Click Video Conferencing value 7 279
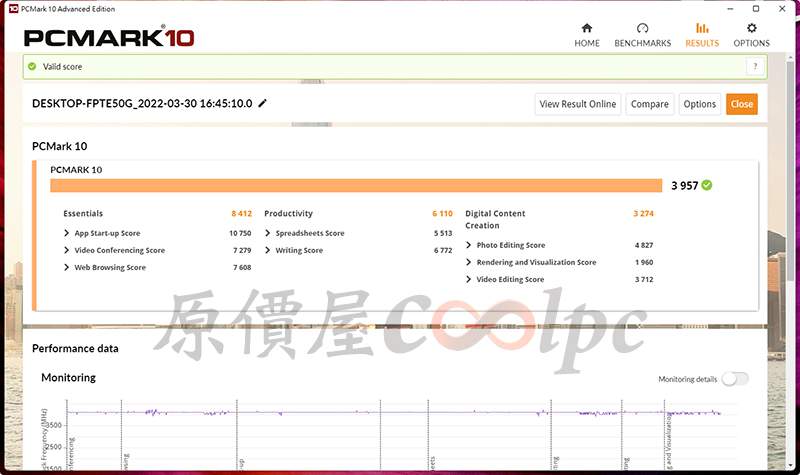Screen dimensions: 800x475 [242, 250]
